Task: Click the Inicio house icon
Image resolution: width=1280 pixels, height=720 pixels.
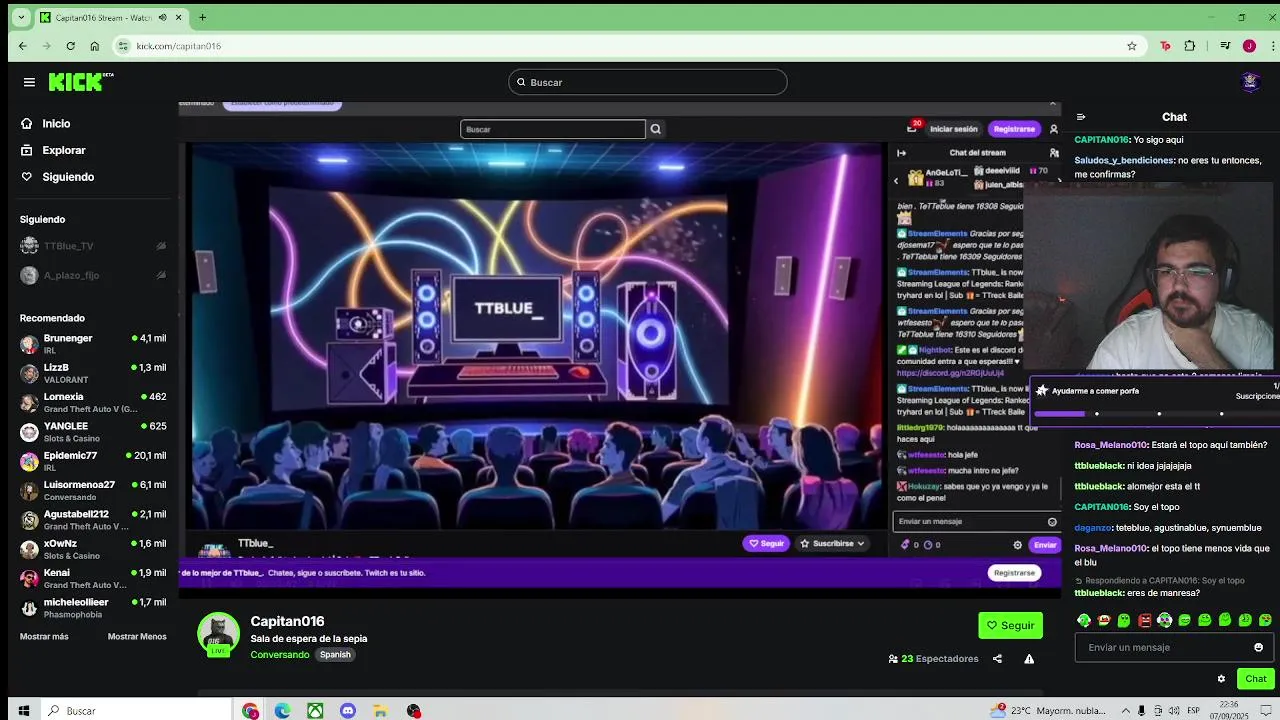Action: pos(26,123)
